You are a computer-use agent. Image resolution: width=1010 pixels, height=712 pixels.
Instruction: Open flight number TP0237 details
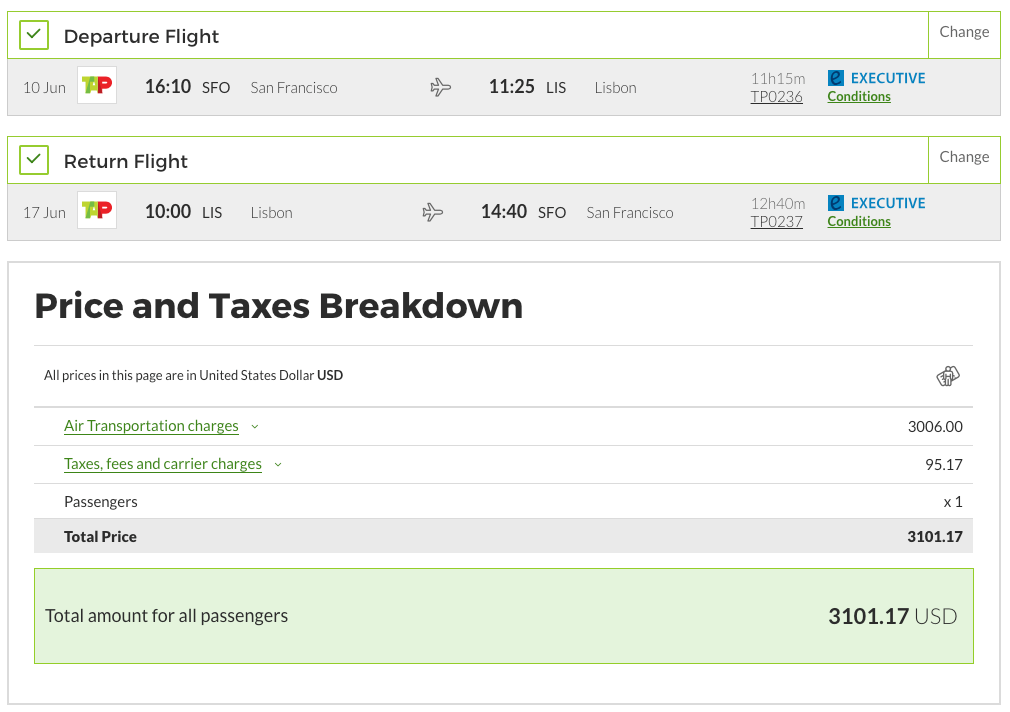coord(777,222)
